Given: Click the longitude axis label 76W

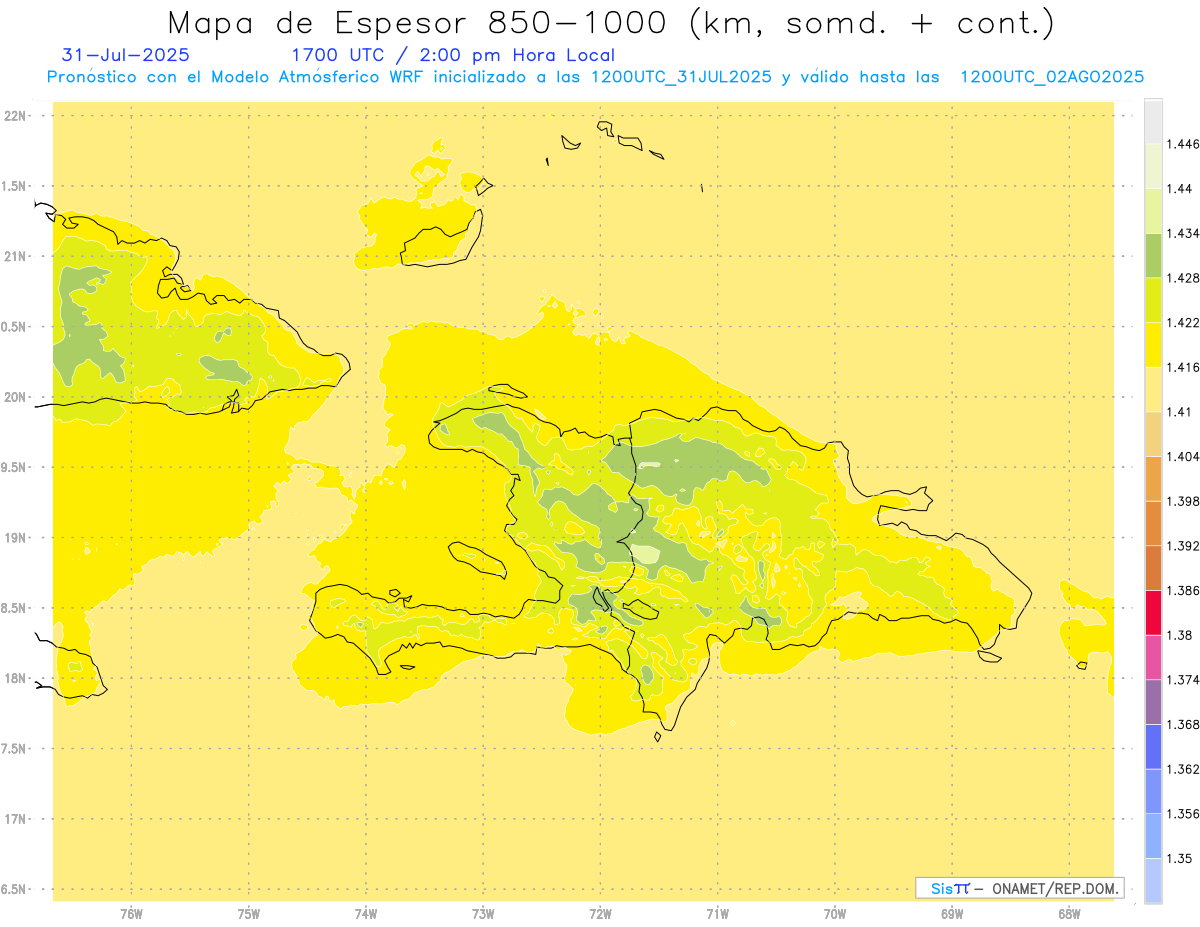Looking at the screenshot, I should pyautogui.click(x=131, y=914).
